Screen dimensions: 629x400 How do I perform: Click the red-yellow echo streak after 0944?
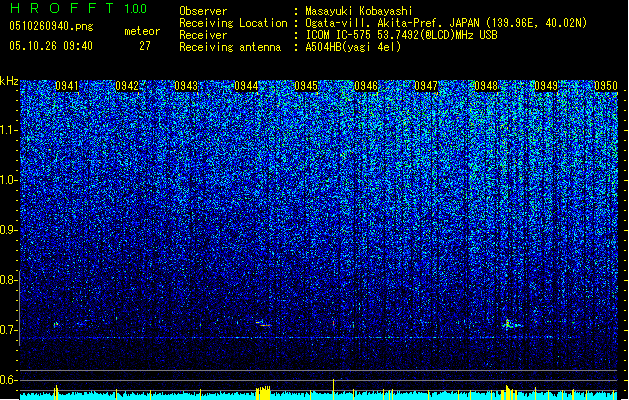click(263, 323)
